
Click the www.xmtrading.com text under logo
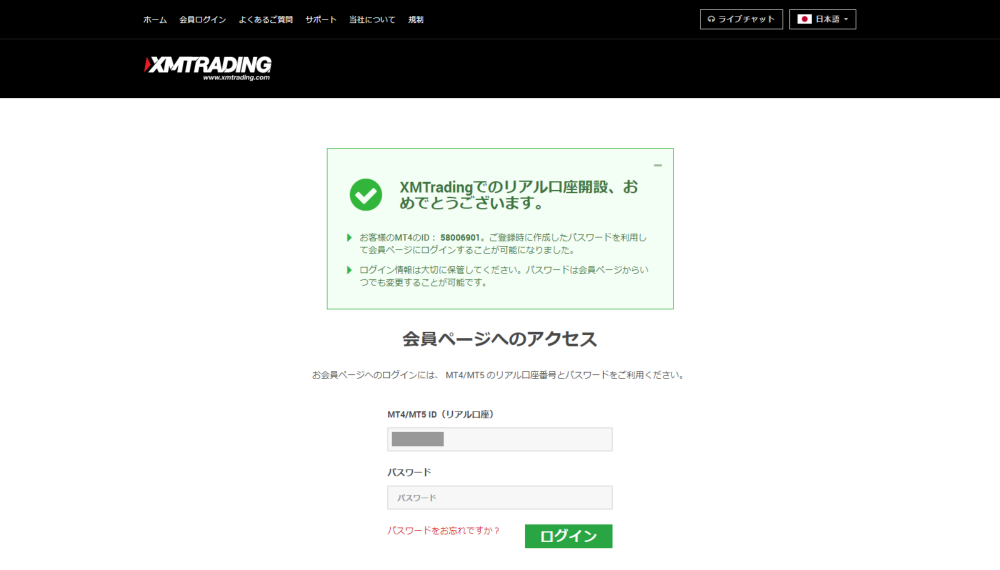pyautogui.click(x=237, y=78)
